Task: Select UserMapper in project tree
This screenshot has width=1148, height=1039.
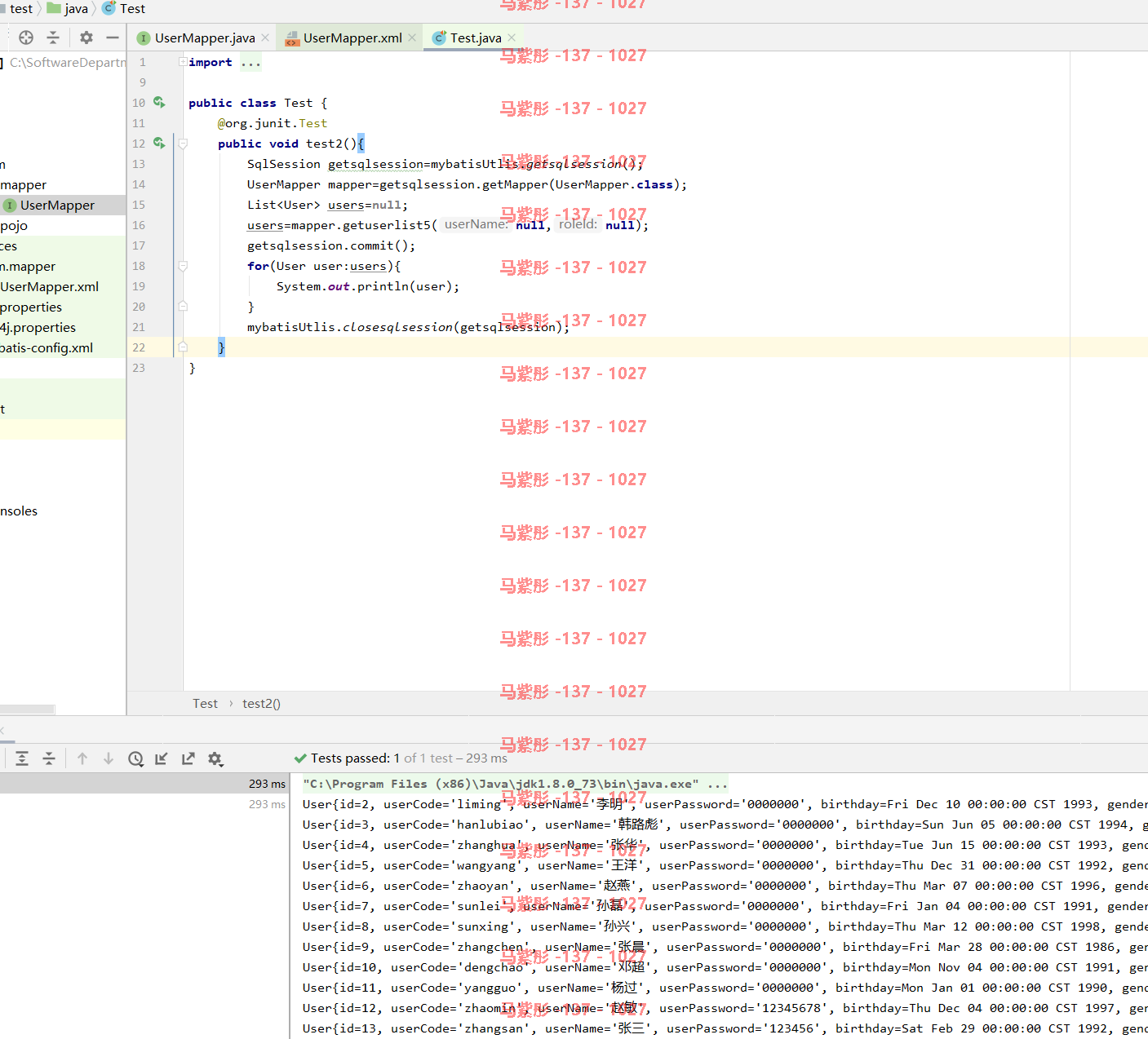Action: pos(63,205)
